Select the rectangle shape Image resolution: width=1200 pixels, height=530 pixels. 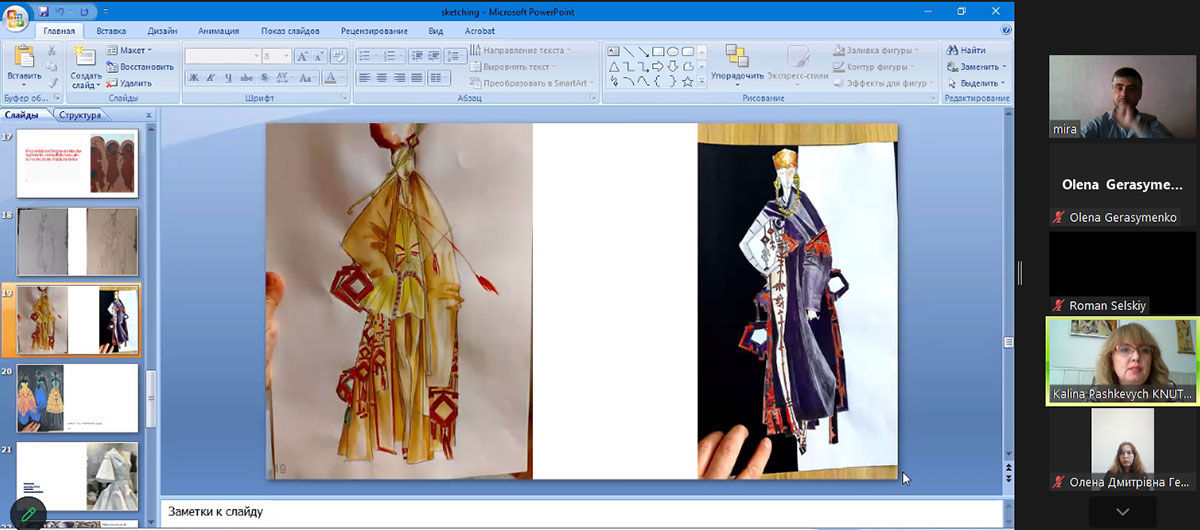coord(658,51)
